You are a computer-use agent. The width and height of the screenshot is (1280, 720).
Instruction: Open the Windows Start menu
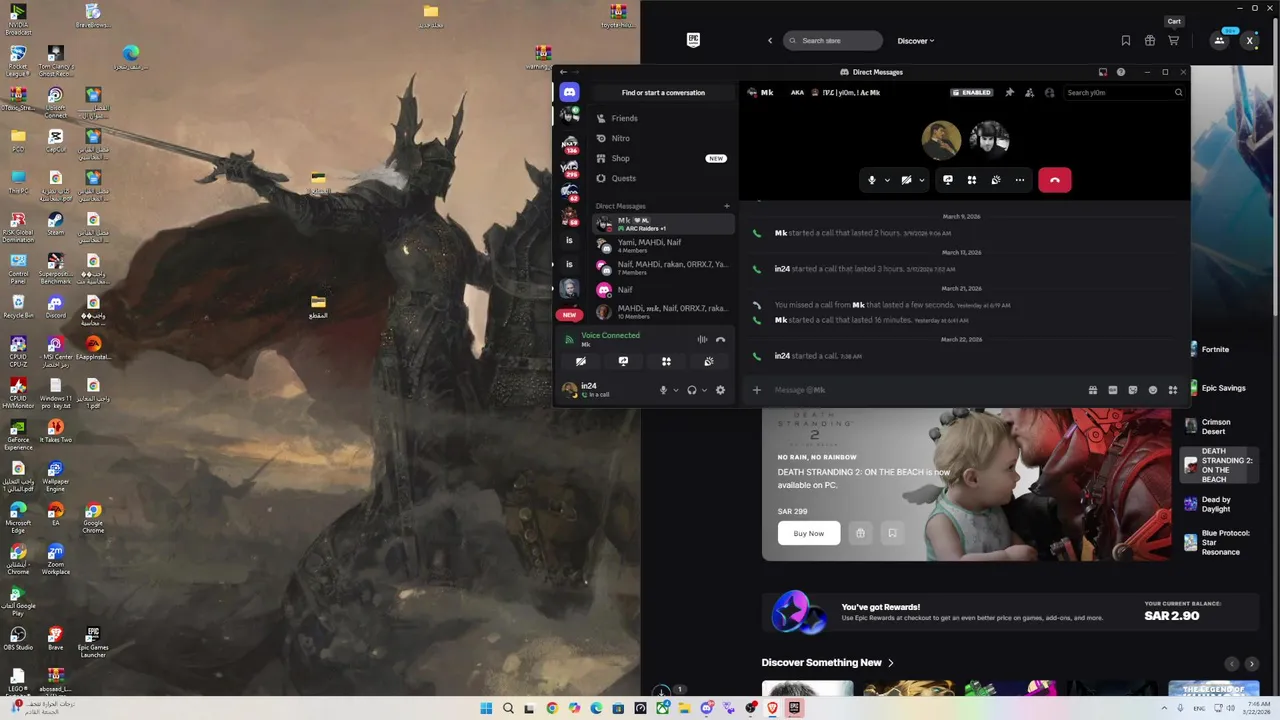pyautogui.click(x=486, y=708)
